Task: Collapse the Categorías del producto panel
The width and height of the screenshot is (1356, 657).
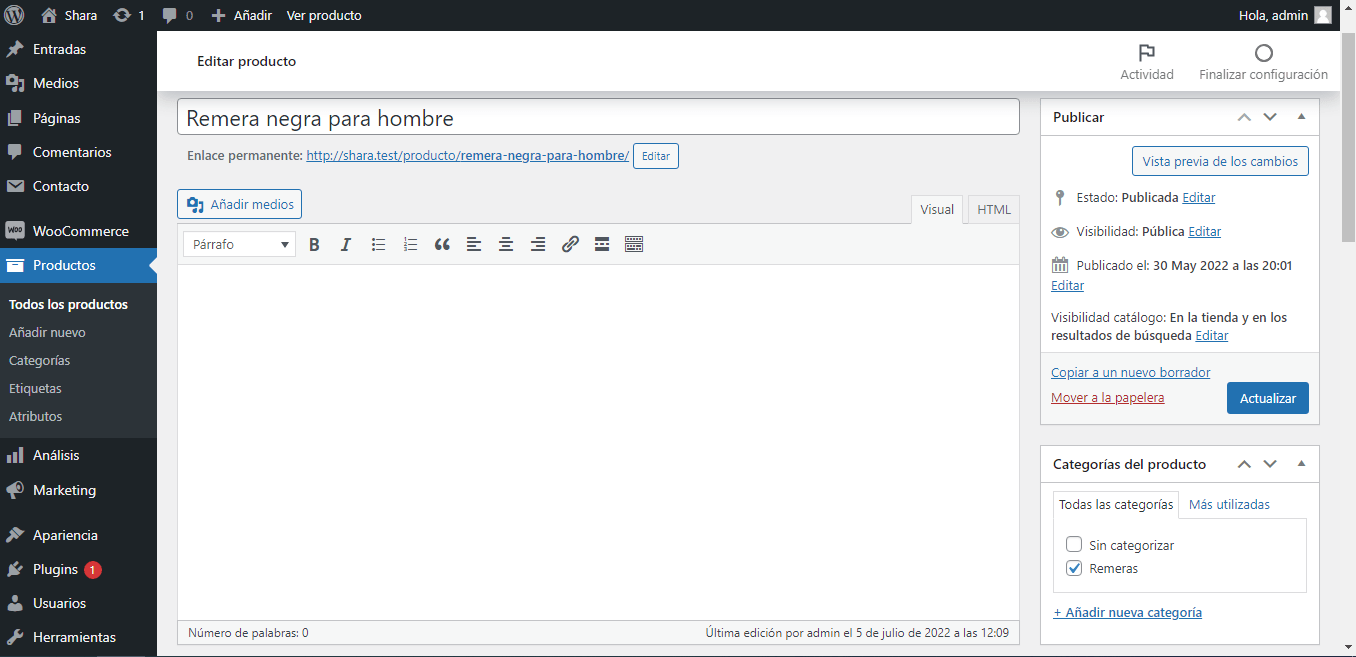Action: 1301,464
